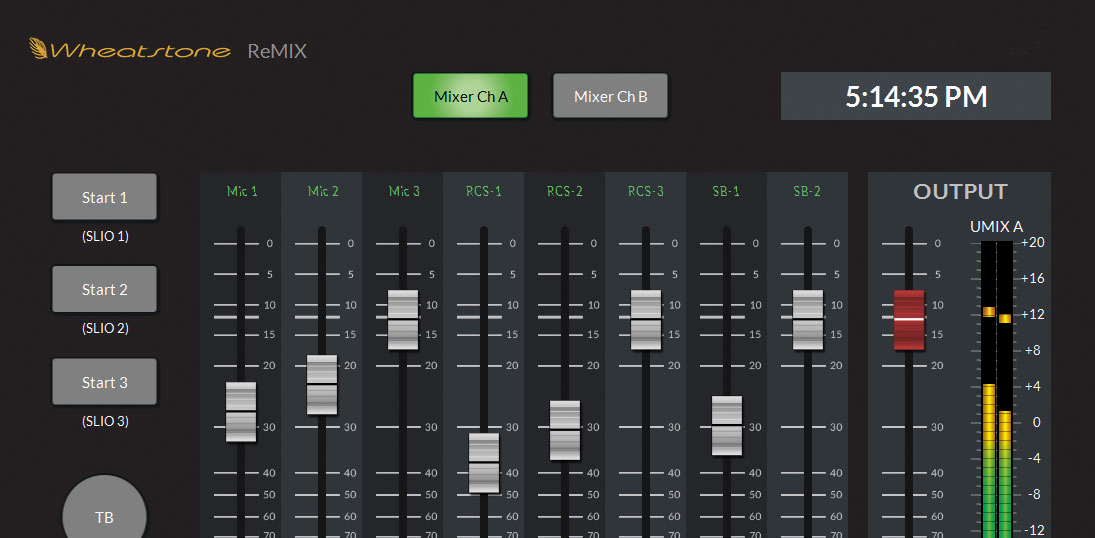Image resolution: width=1095 pixels, height=538 pixels.
Task: Click the UMIX A meter label
Action: pyautogui.click(x=997, y=226)
